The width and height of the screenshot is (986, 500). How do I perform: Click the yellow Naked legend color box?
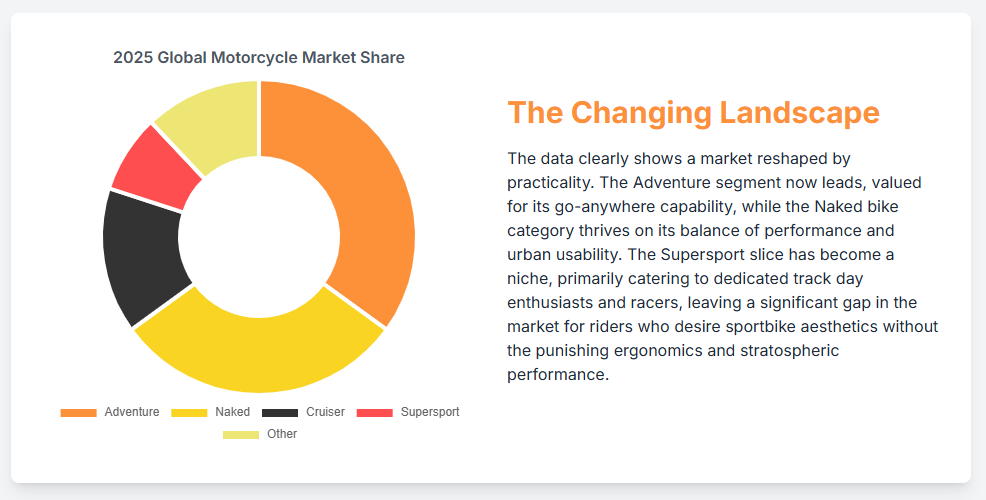coord(189,412)
